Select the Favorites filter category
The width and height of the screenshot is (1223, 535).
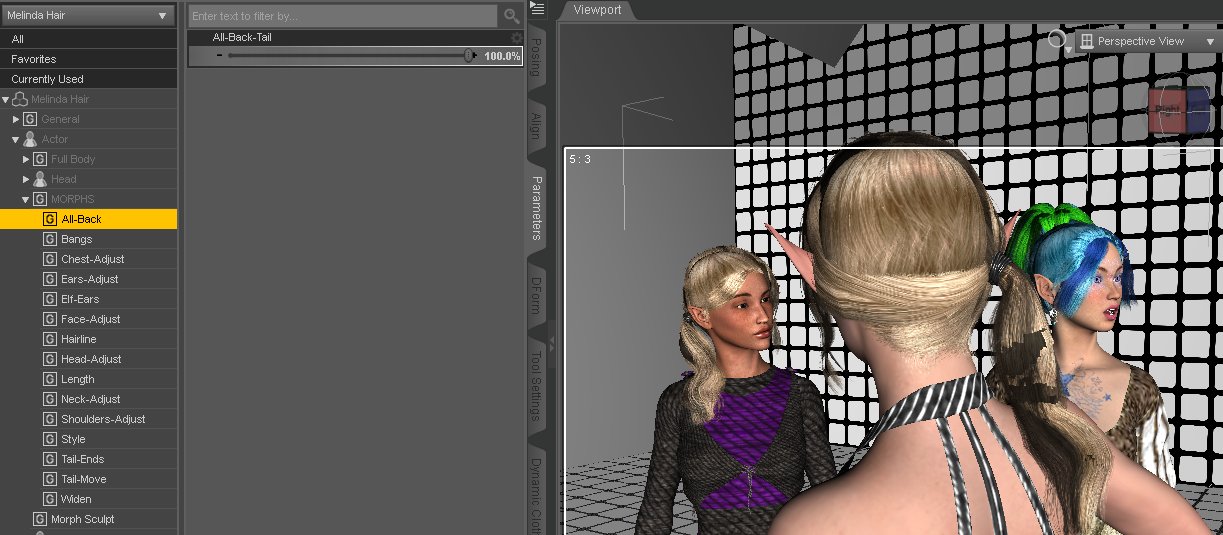click(x=89, y=59)
